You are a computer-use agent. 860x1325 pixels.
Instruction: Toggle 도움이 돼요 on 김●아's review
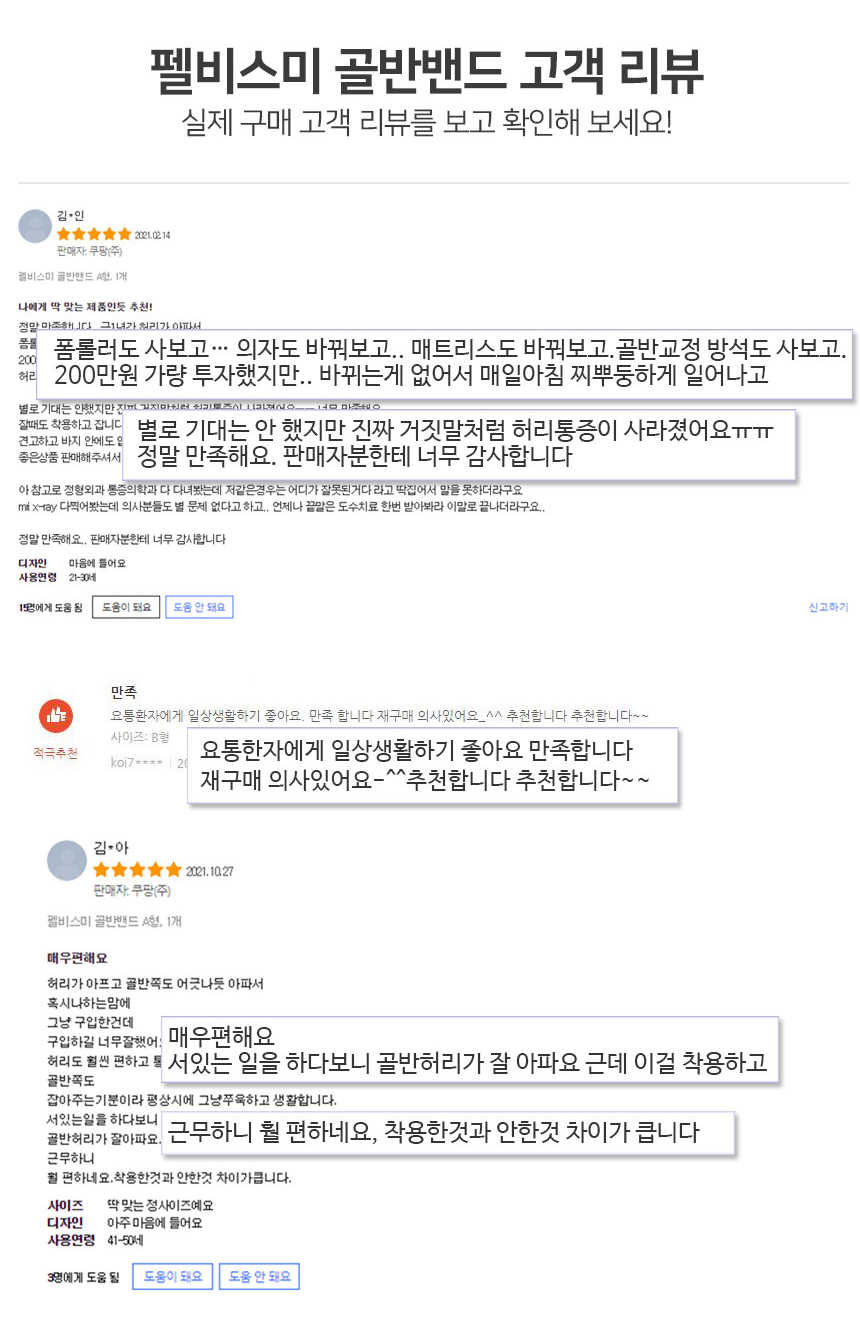172,1276
